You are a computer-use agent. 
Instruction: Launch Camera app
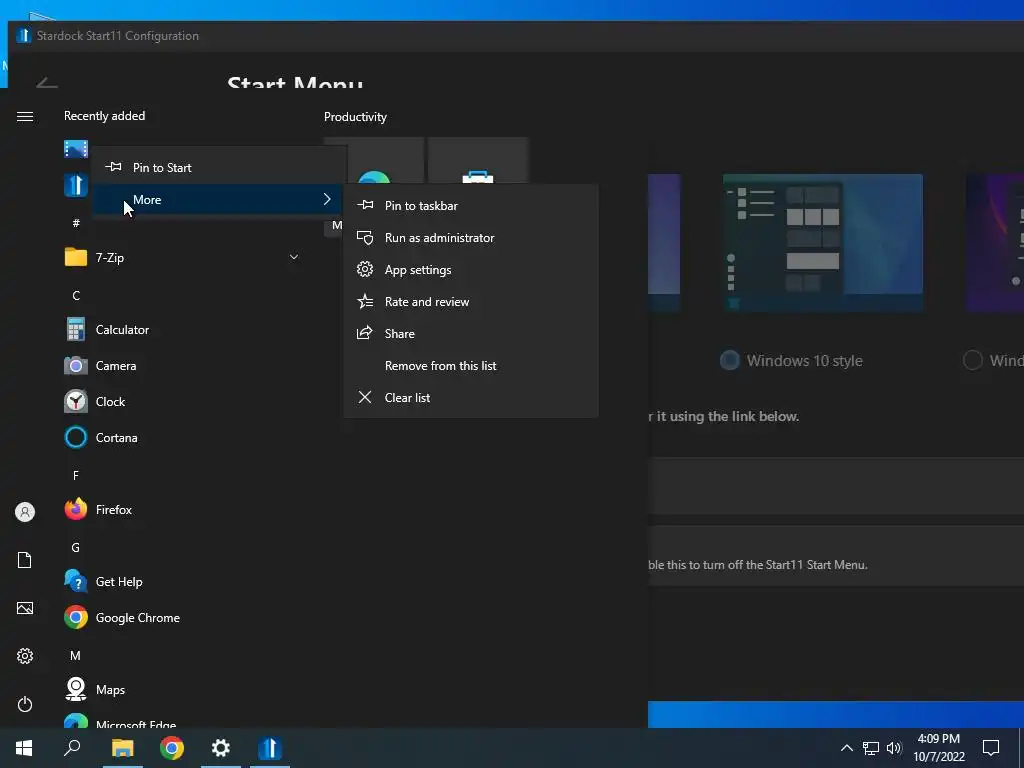point(183,366)
